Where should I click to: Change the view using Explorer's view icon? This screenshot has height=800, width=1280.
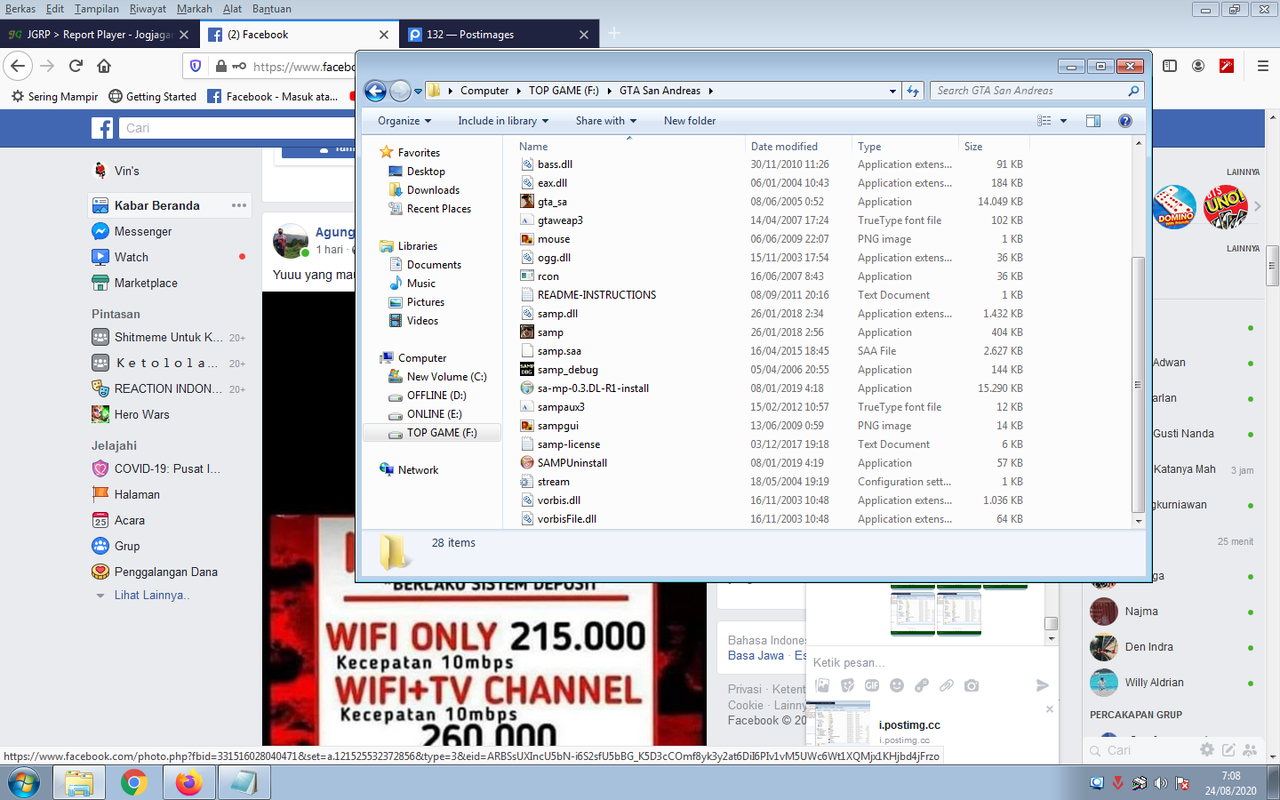coord(1044,121)
